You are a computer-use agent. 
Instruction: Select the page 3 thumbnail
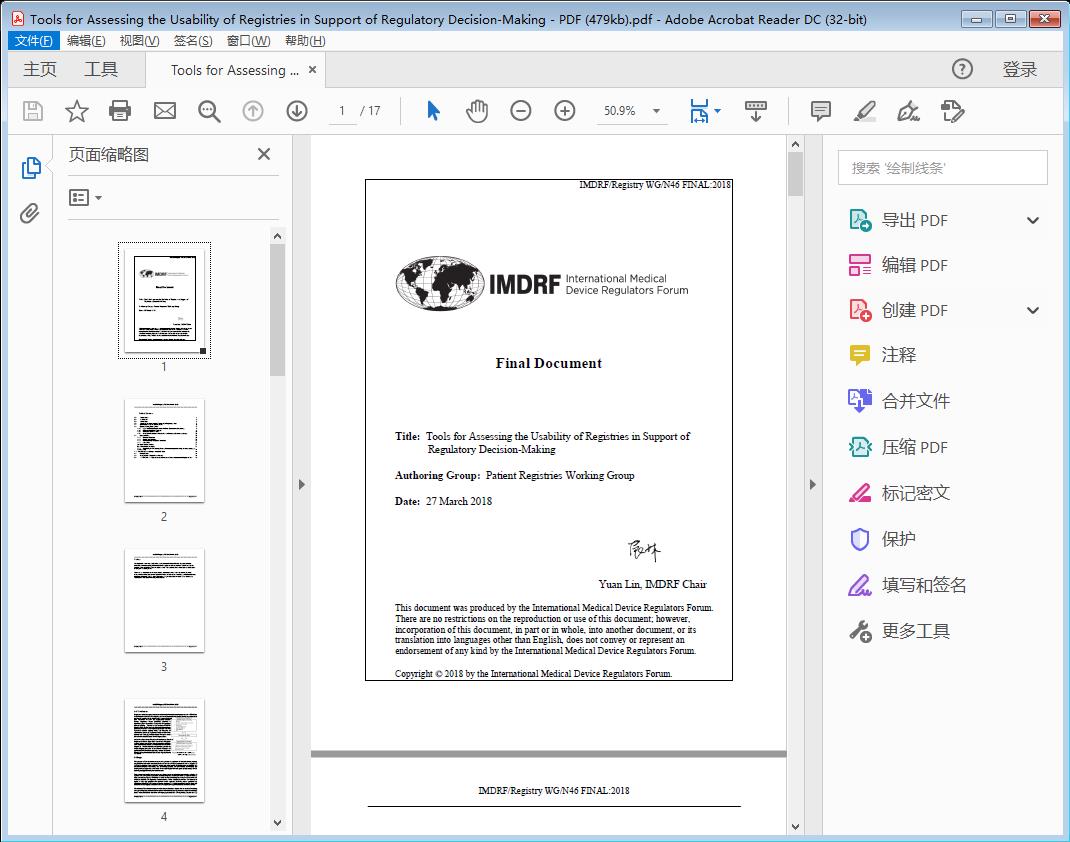pyautogui.click(x=164, y=600)
